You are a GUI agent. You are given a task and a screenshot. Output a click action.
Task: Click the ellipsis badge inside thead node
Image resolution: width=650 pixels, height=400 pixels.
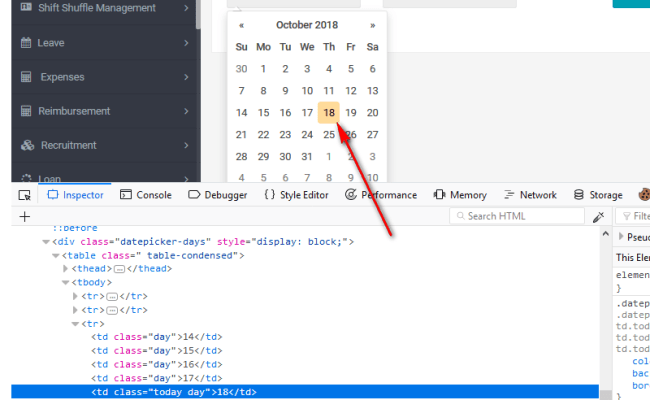(119, 269)
